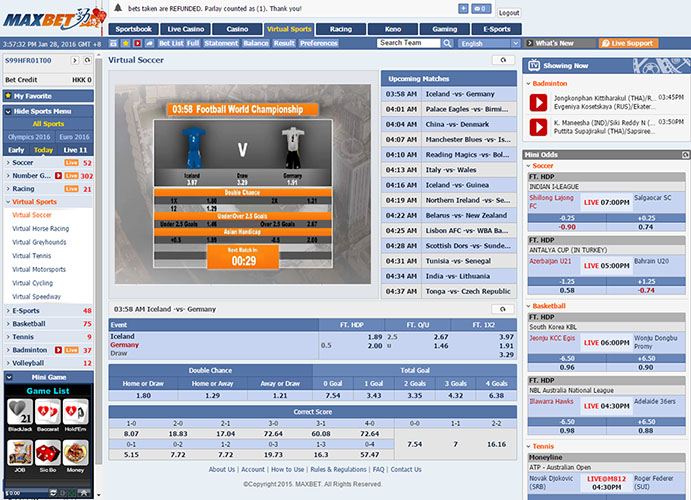Click the red live streaming toolbar icon
The width and height of the screenshot is (691, 500).
tap(137, 43)
